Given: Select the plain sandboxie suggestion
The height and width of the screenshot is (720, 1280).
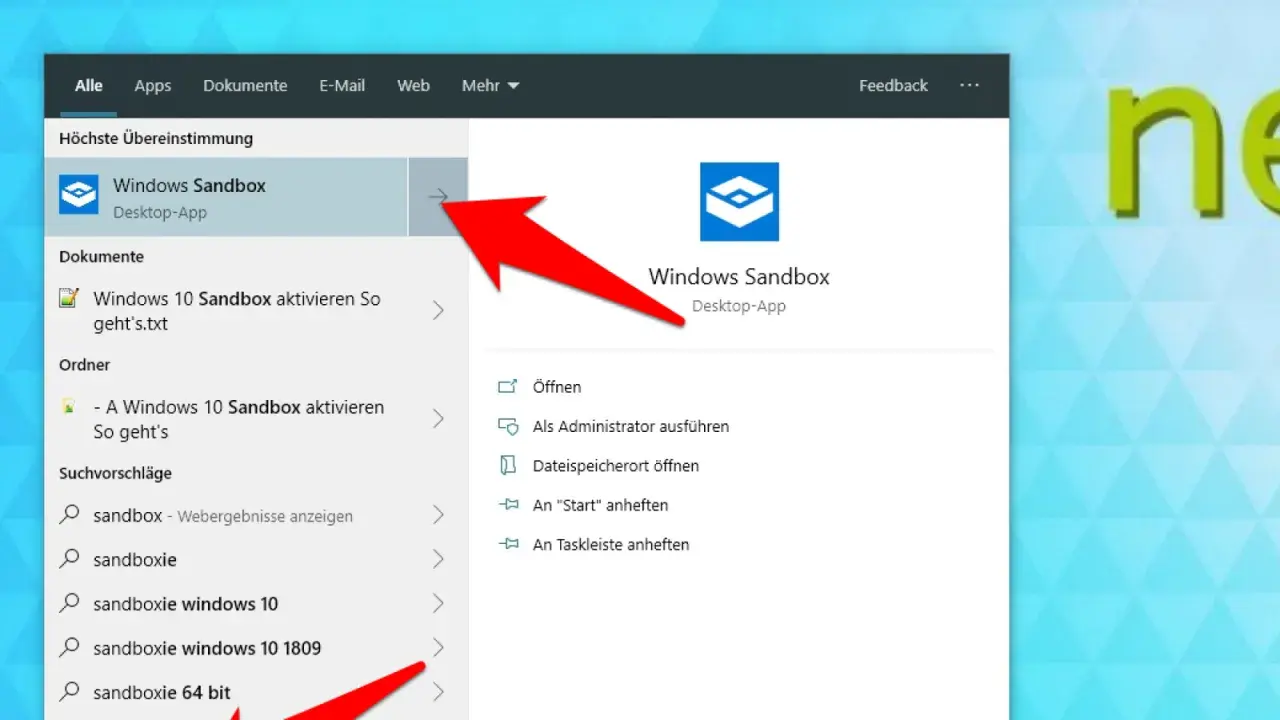Looking at the screenshot, I should click(x=135, y=560).
